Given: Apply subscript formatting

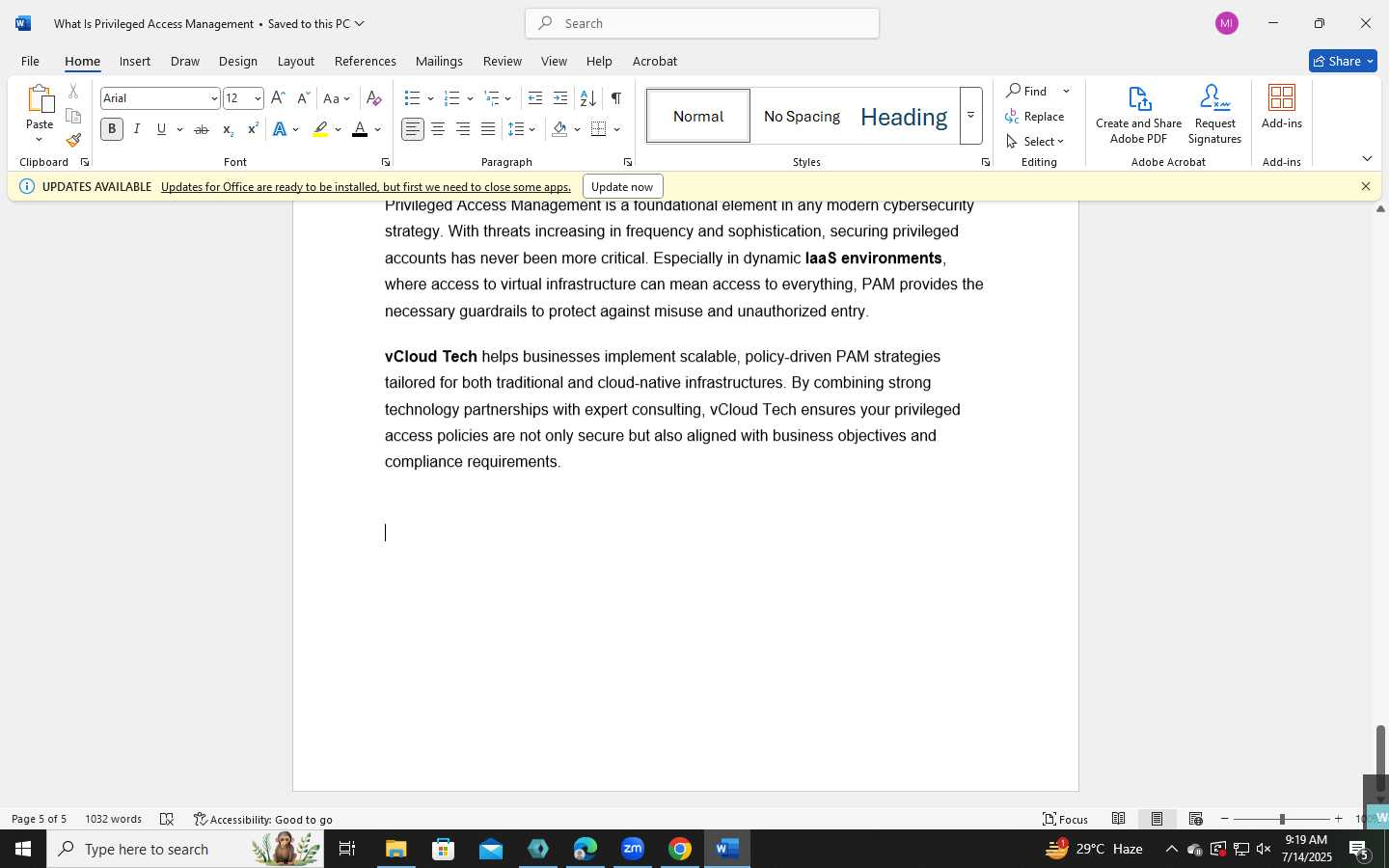Looking at the screenshot, I should (x=228, y=129).
